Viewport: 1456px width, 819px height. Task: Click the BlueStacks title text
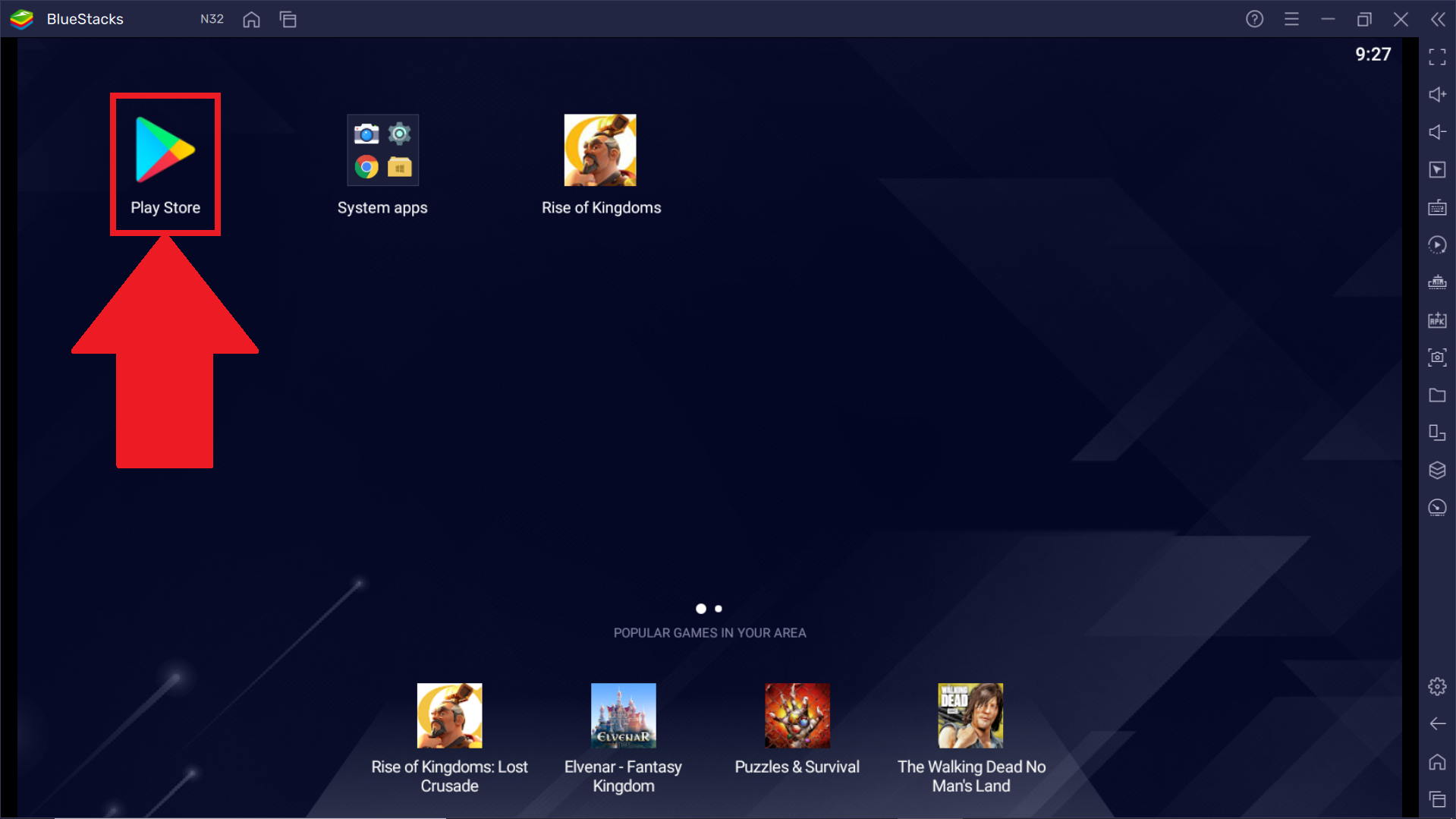click(85, 19)
